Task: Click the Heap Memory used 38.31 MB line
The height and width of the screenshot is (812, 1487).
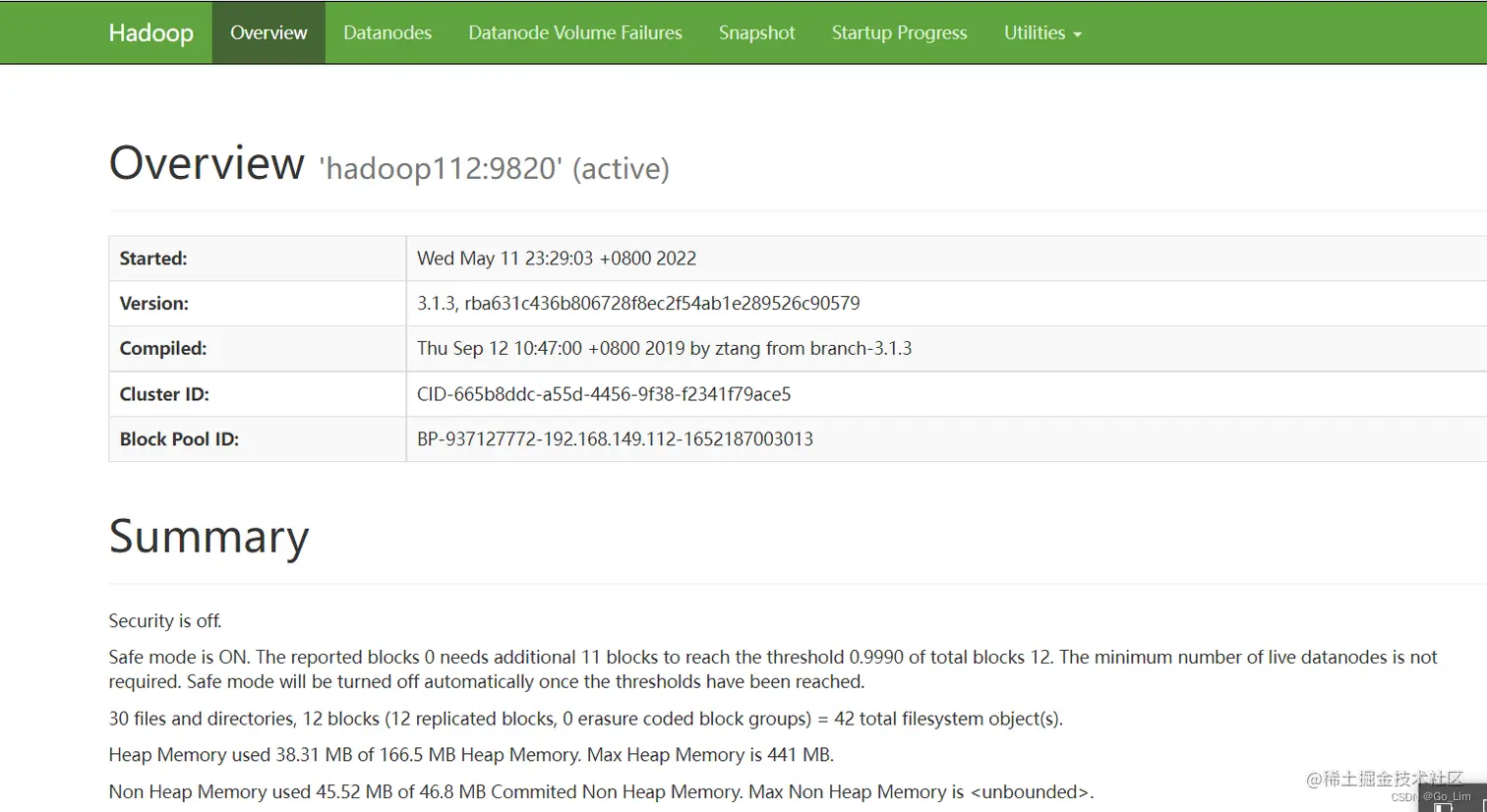Action: 471,755
